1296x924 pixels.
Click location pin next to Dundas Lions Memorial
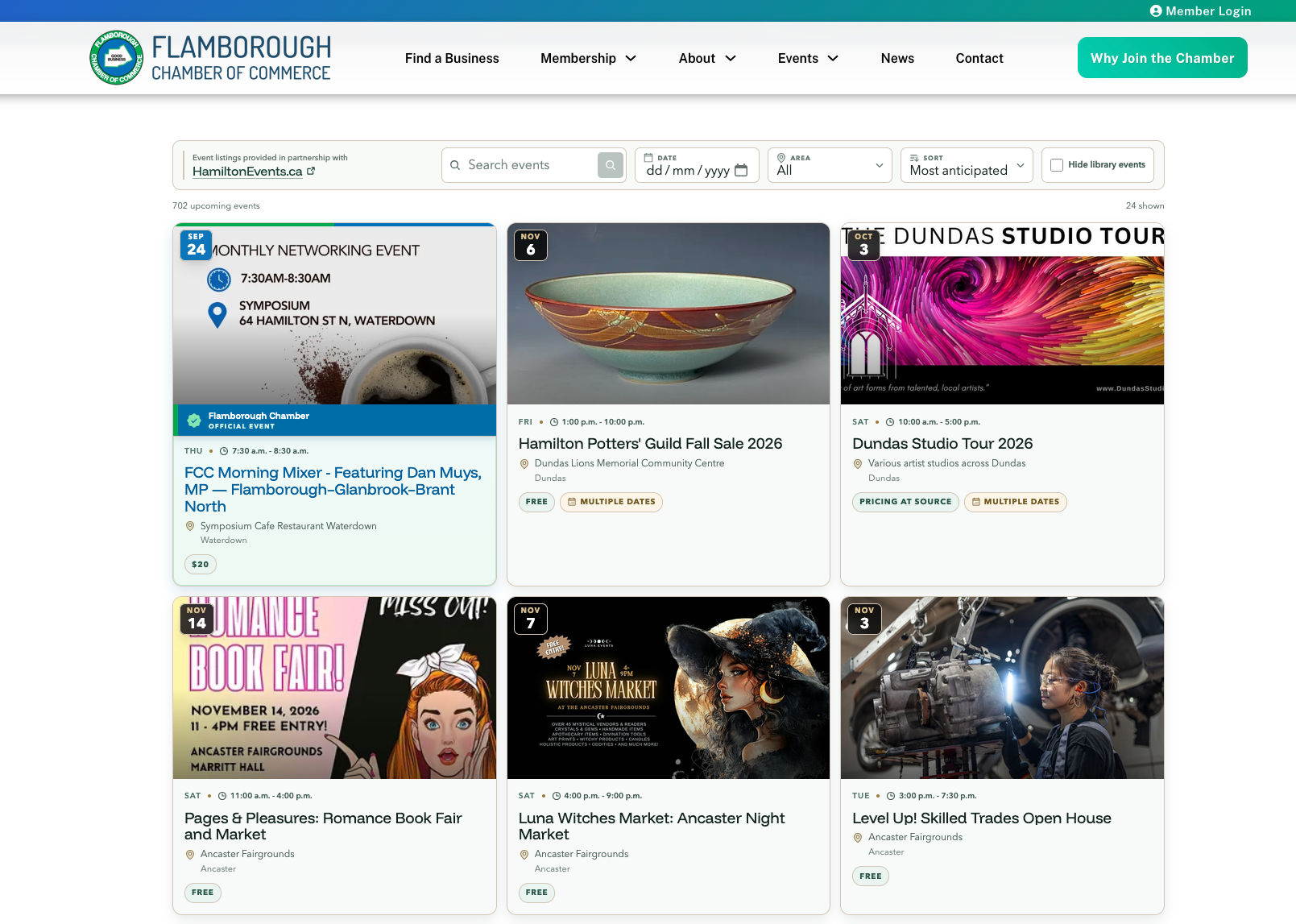(524, 463)
